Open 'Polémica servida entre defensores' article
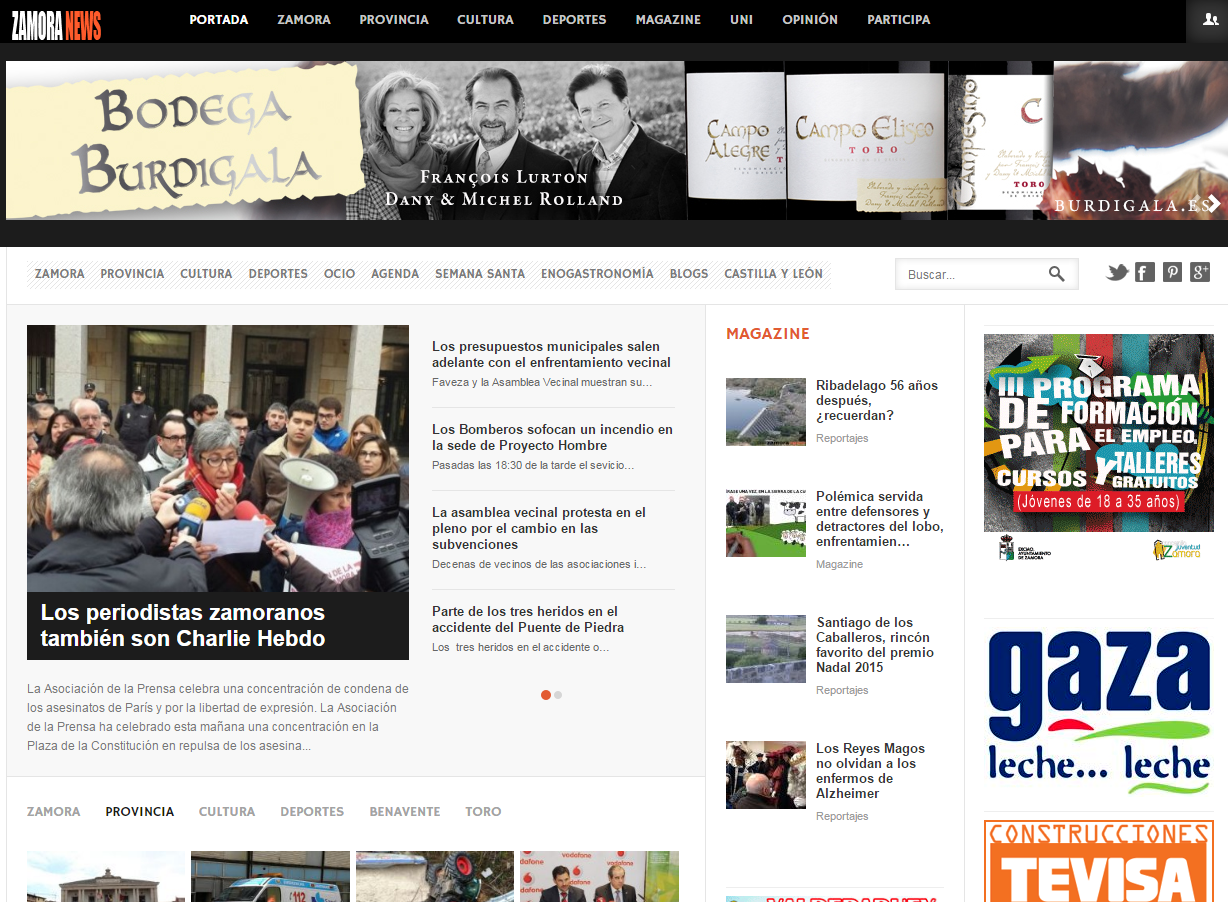Screen dimensions: 1228x902 (880, 519)
